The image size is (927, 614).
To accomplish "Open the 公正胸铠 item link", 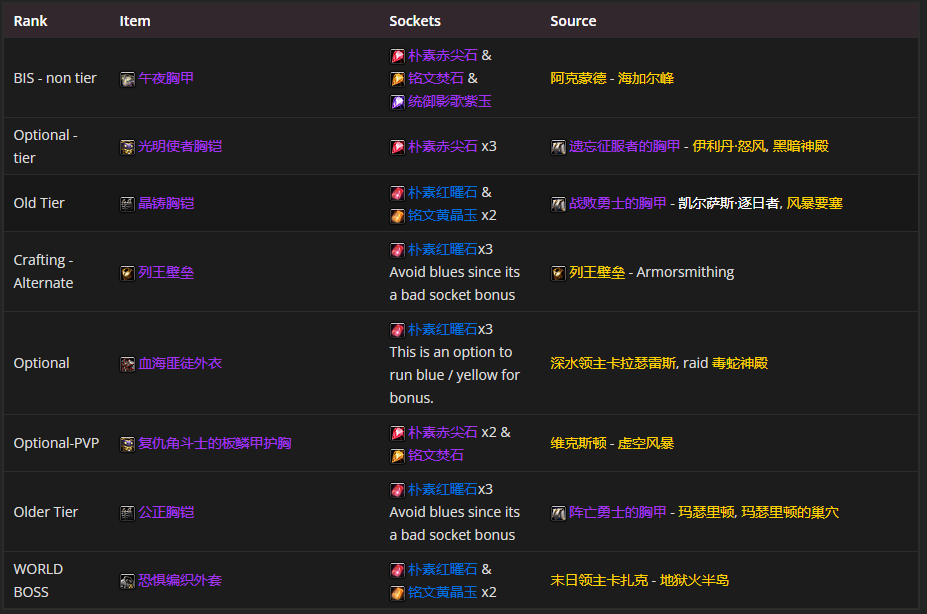I will [x=166, y=512].
